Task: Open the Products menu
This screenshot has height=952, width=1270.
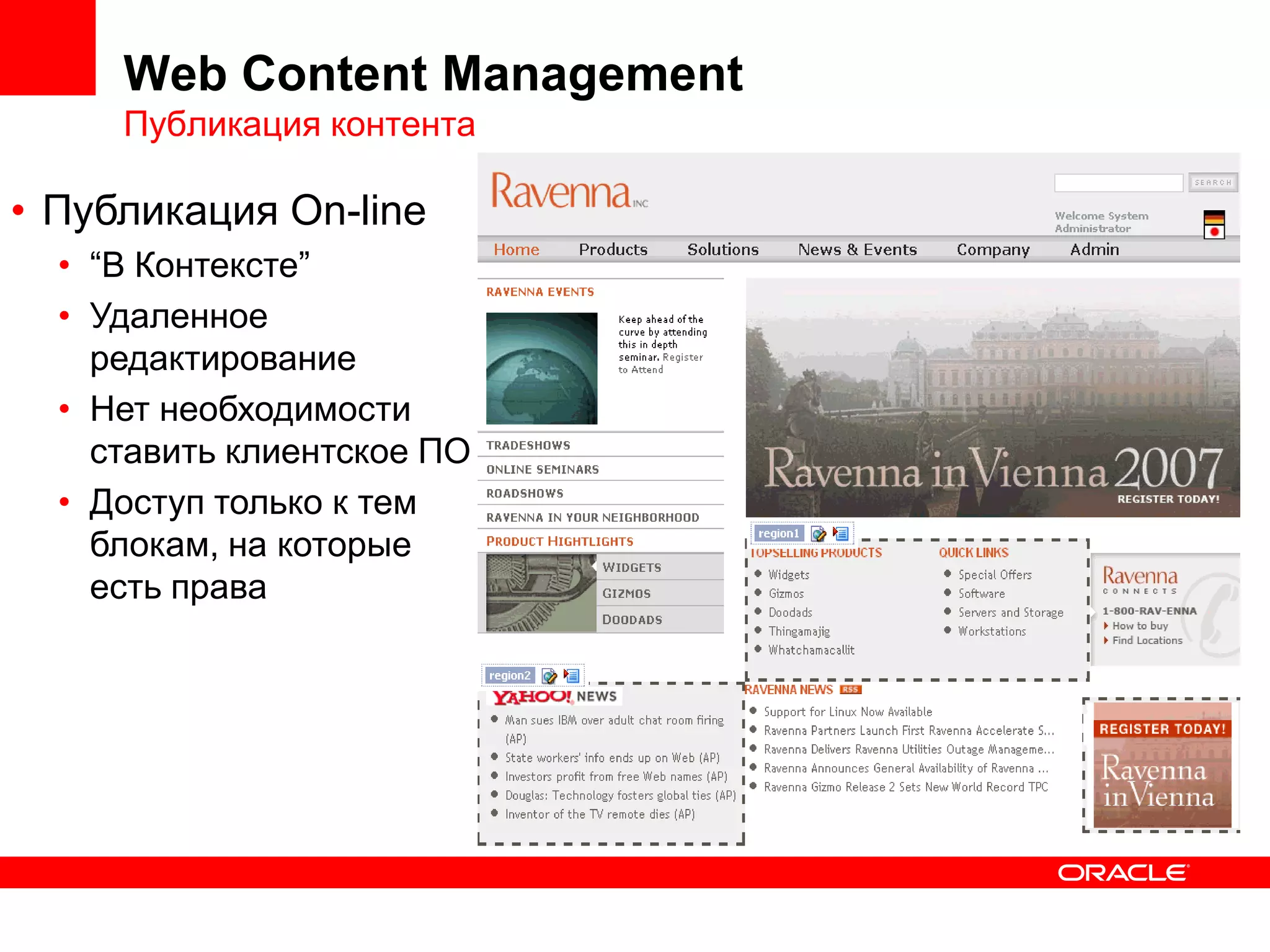Action: tap(613, 250)
